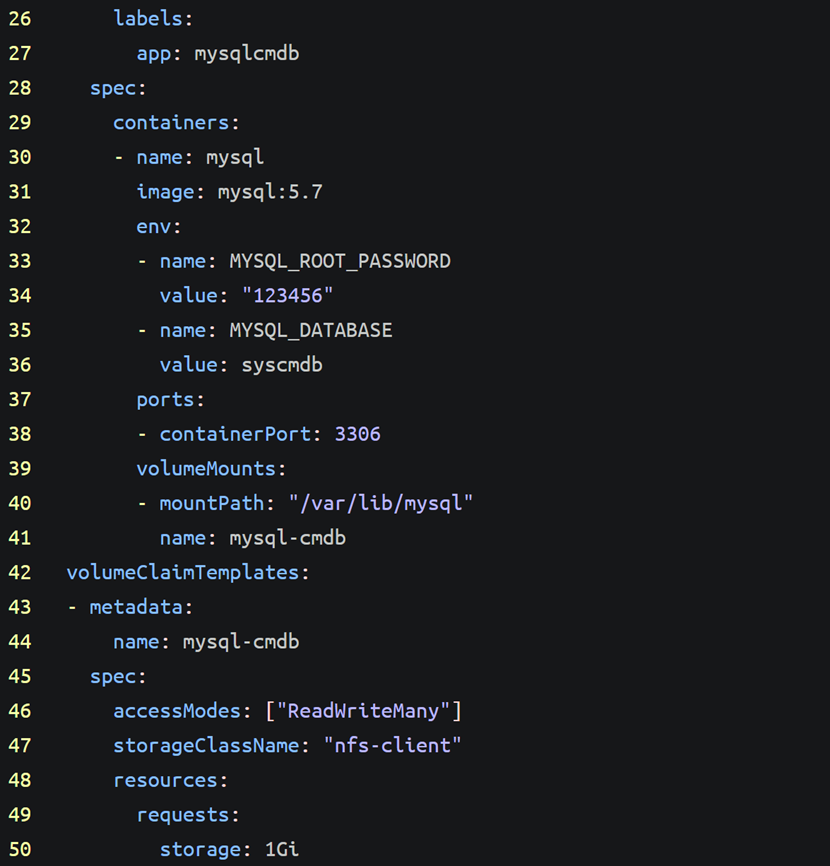
Task: Click the port number 3306
Action: [x=358, y=434]
